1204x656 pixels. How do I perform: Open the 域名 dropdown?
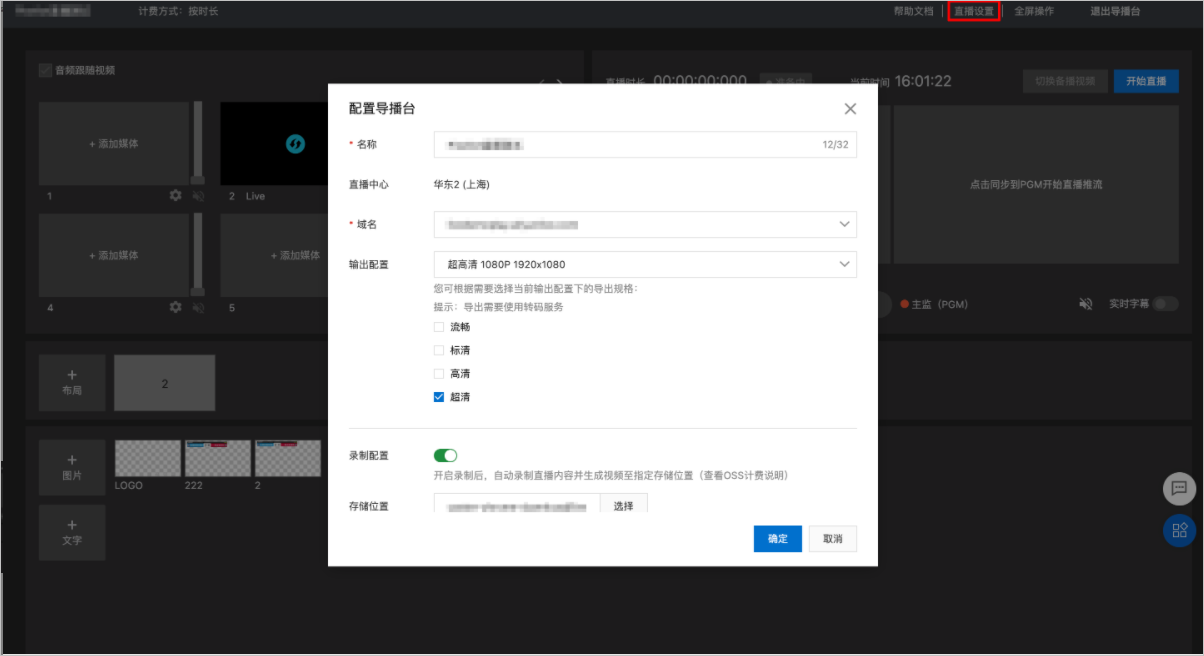[x=645, y=224]
